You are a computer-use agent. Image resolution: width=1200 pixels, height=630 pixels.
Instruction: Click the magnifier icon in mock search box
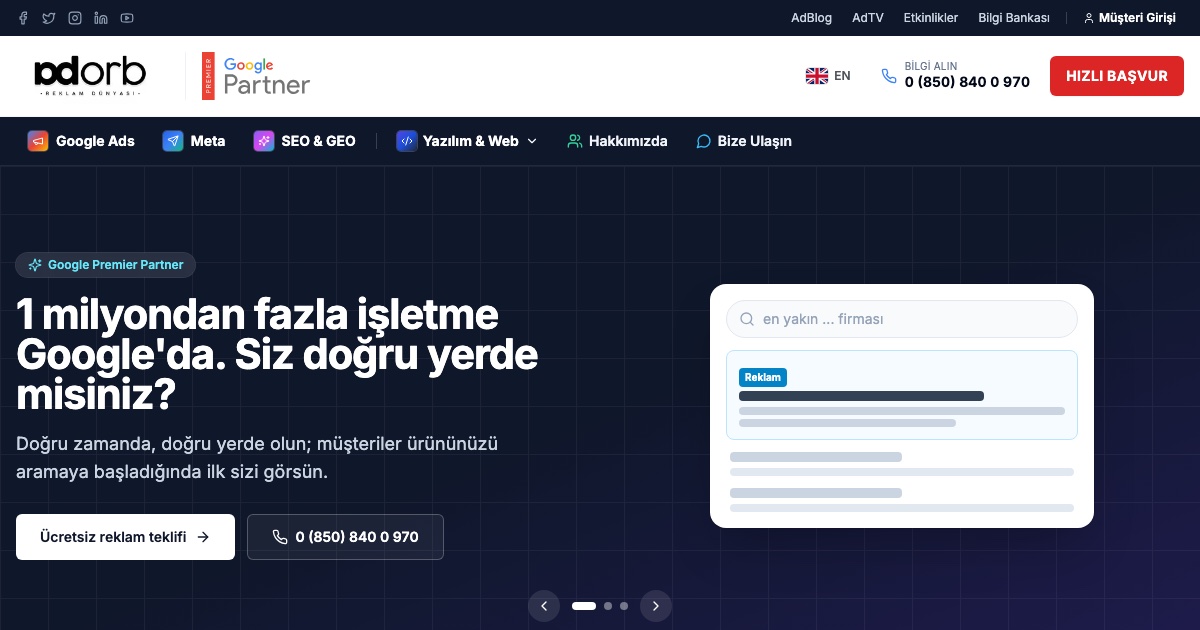click(747, 319)
